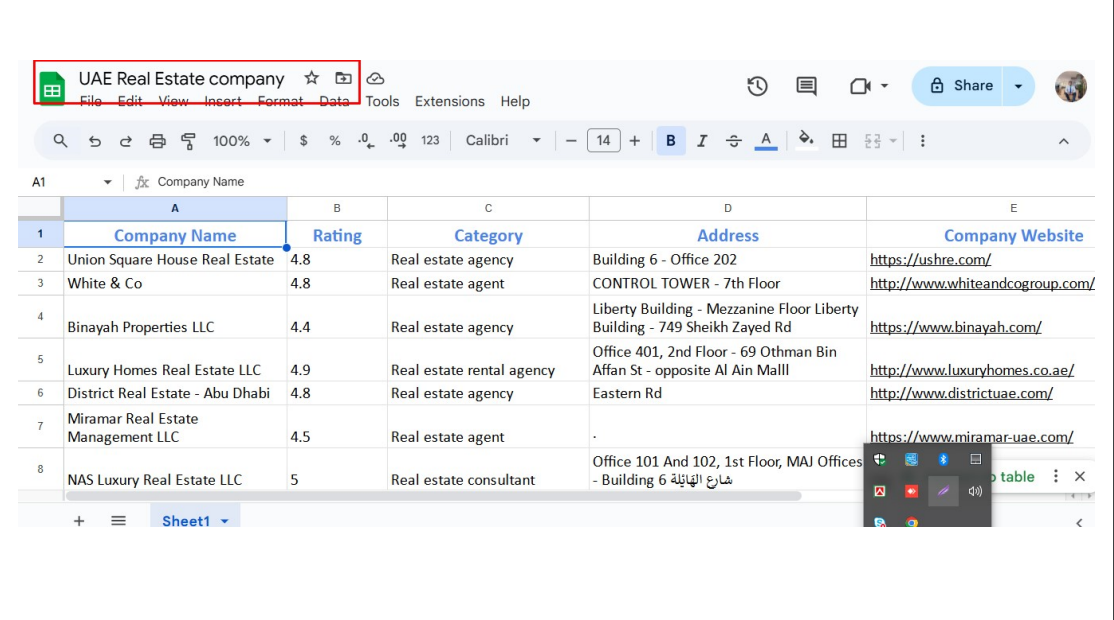The width and height of the screenshot is (1114, 620).
Task: Toggle Italic formatting
Action: [x=702, y=141]
